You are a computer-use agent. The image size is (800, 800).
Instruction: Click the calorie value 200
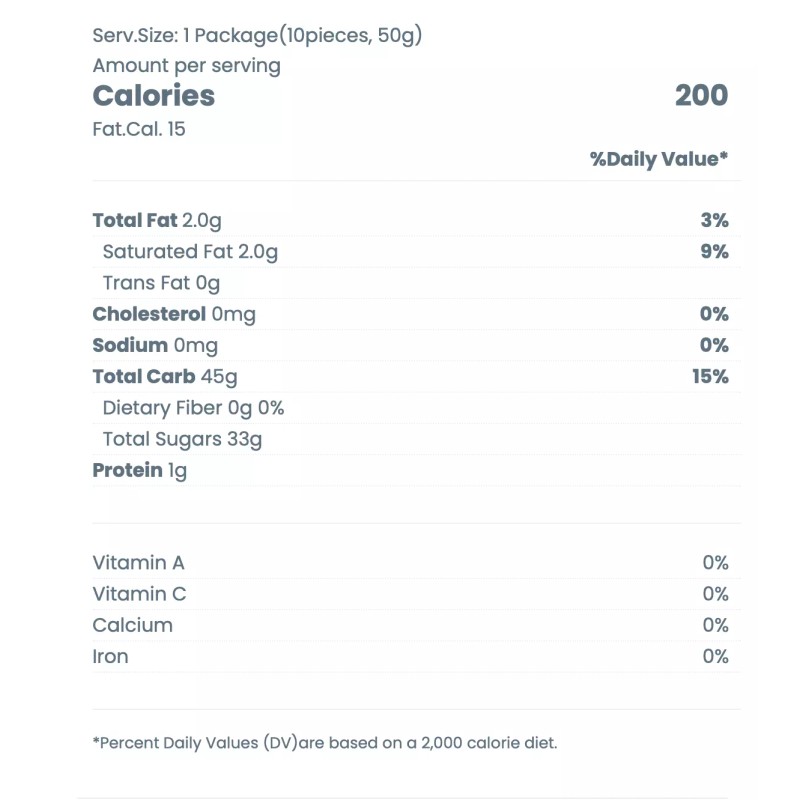tap(701, 96)
